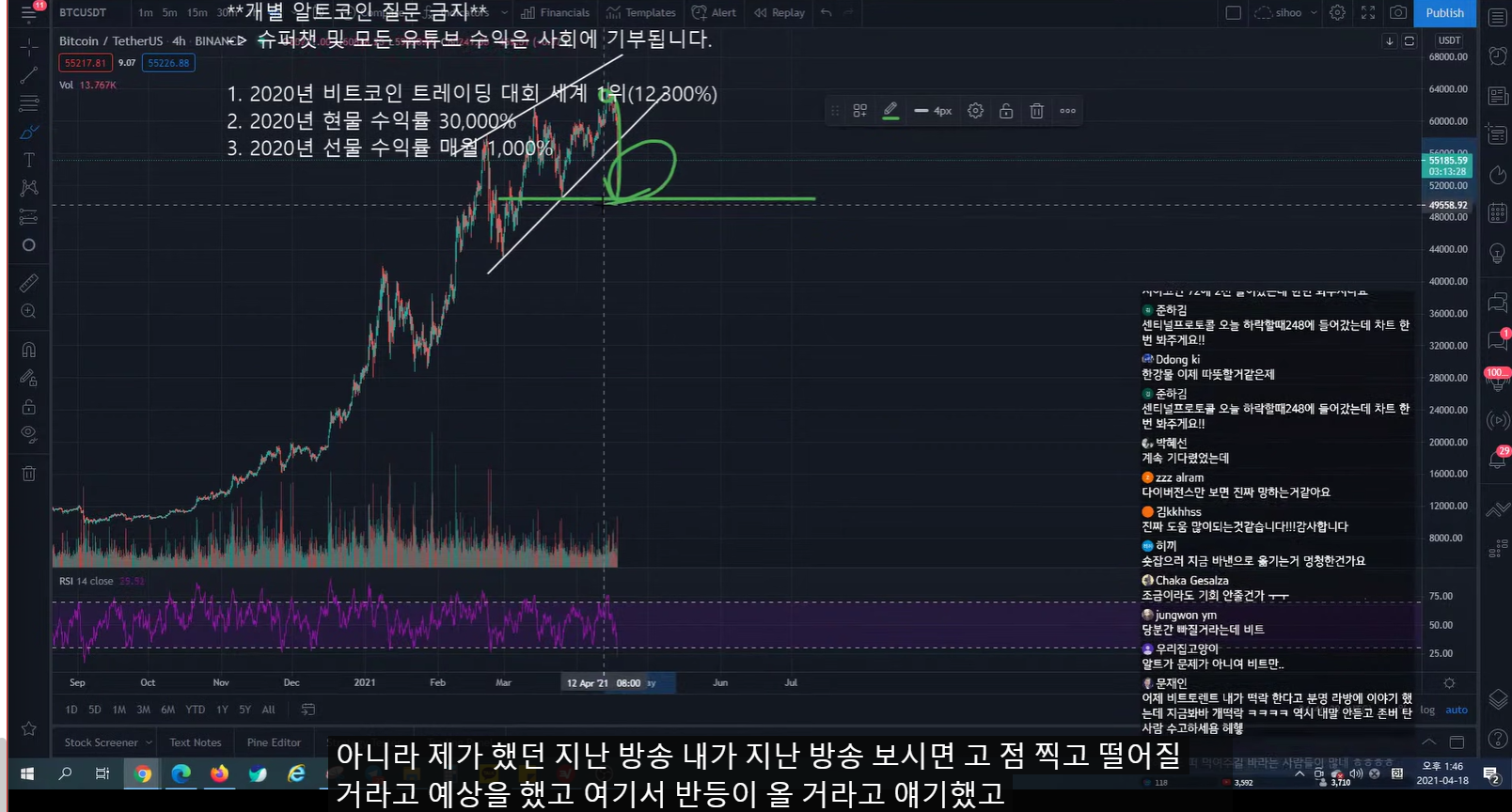Click the BTCUSDT symbol search field
Image resolution: width=1512 pixels, height=812 pixels.
(84, 13)
